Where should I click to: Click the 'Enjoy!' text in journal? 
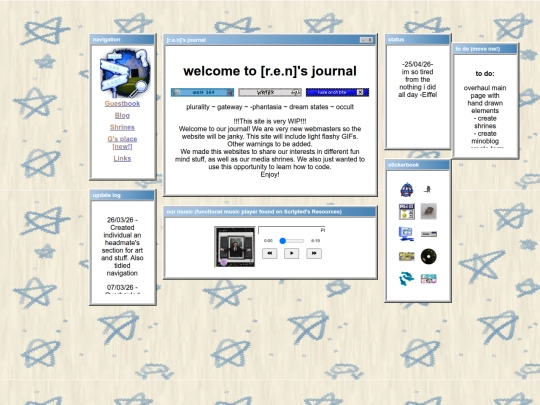(x=270, y=175)
